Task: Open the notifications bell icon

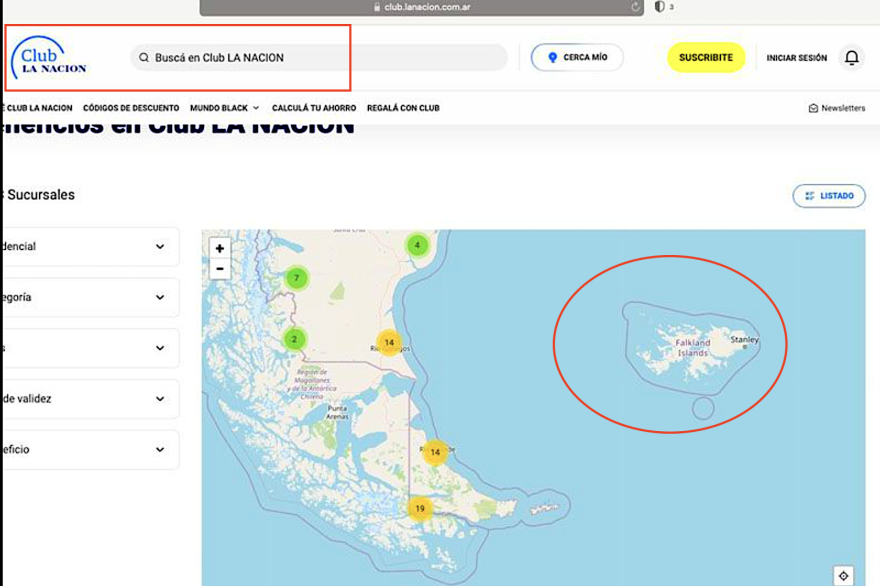Action: pyautogui.click(x=851, y=58)
